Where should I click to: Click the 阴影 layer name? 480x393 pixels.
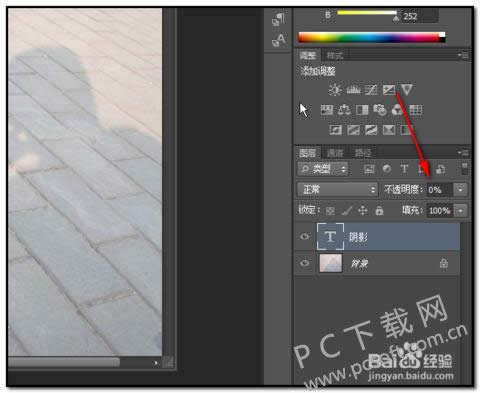[x=358, y=237]
